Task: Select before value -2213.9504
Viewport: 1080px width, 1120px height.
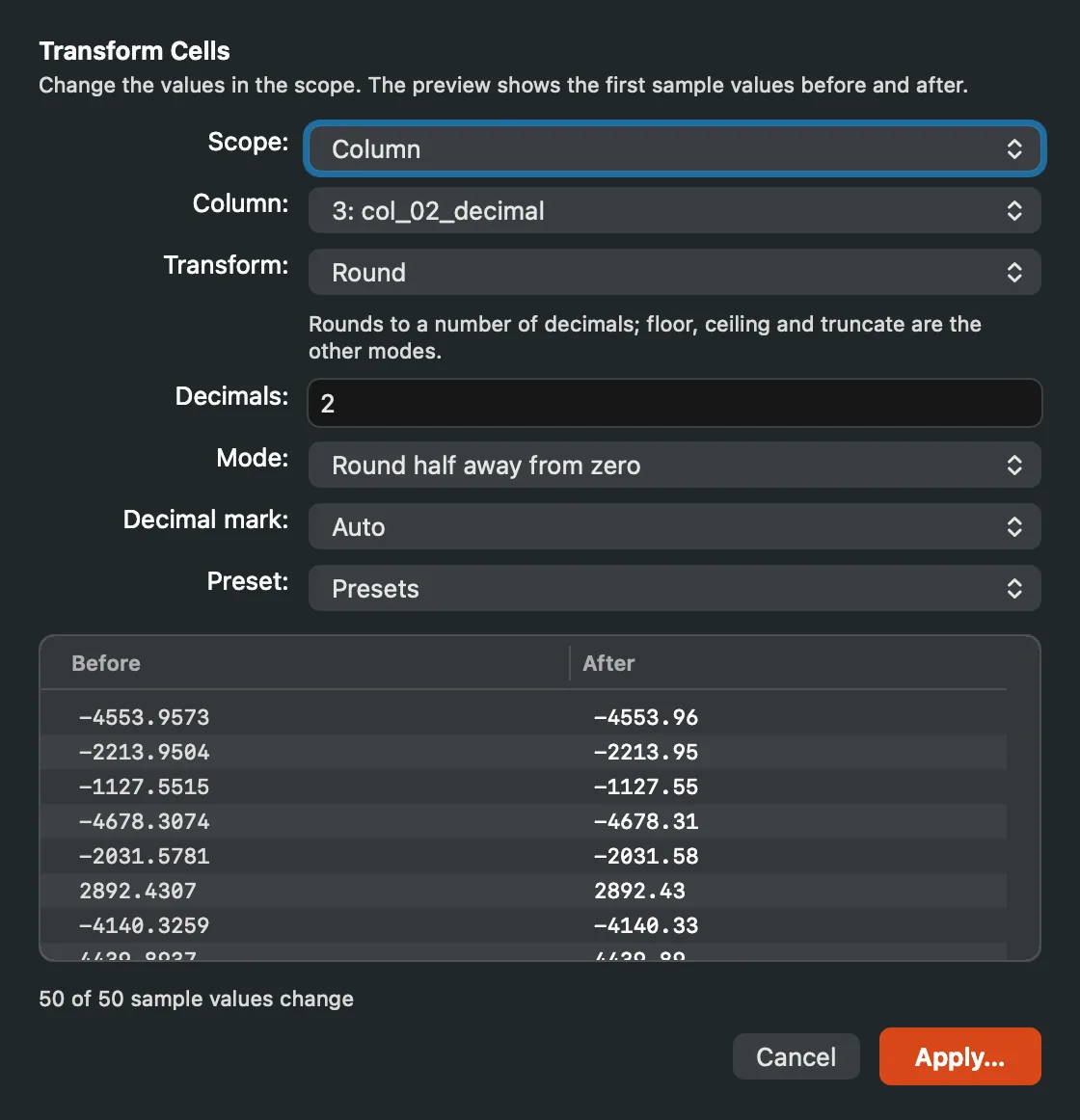Action: click(x=144, y=752)
